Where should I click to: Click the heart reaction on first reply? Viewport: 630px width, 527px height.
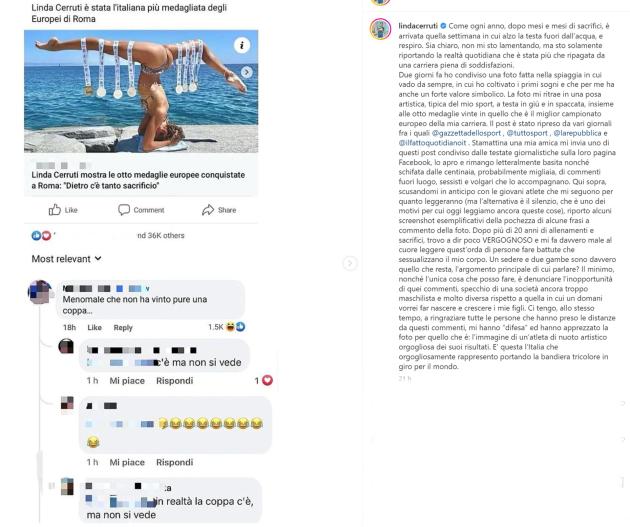pyautogui.click(x=267, y=380)
